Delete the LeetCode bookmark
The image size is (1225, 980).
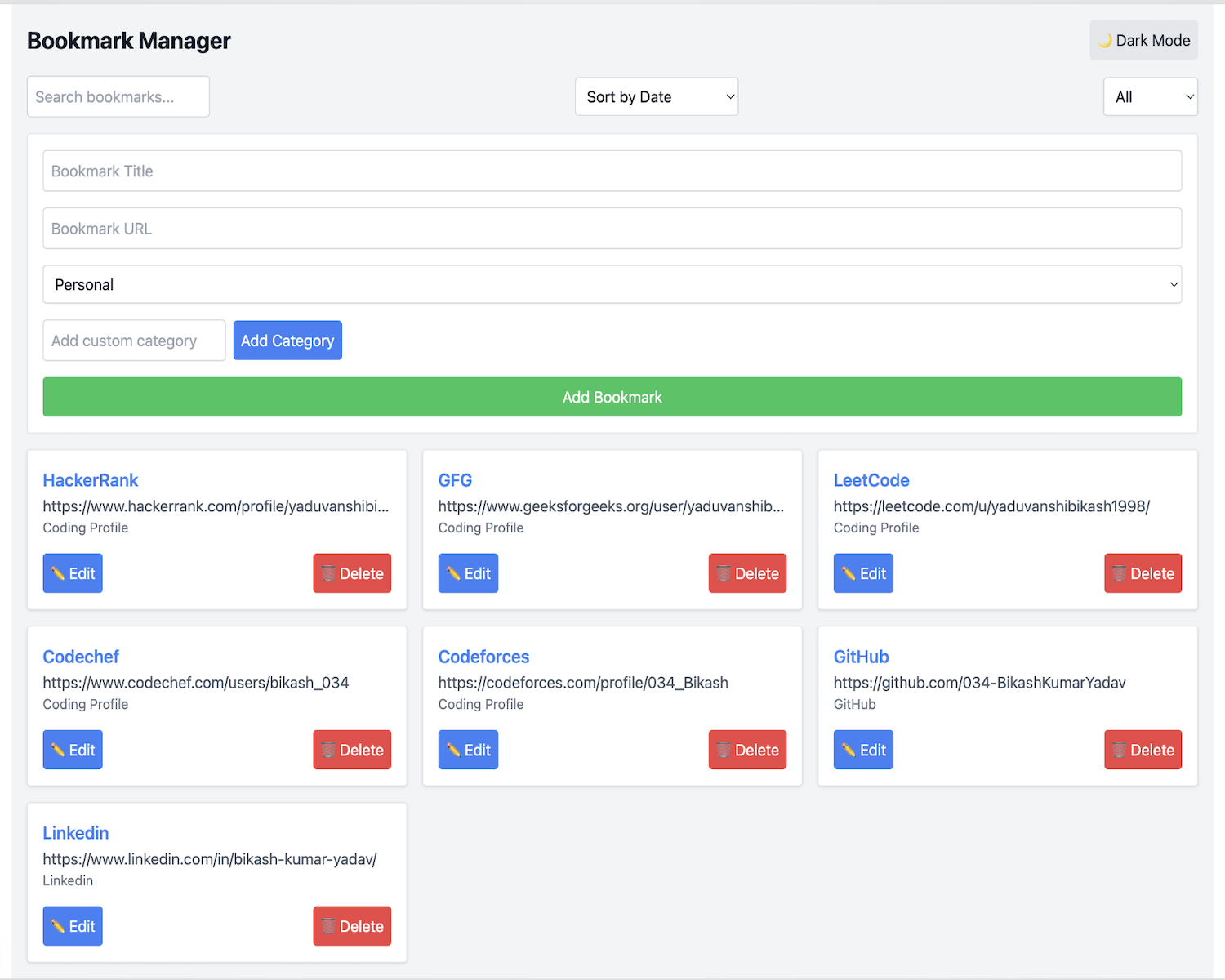tap(1143, 573)
